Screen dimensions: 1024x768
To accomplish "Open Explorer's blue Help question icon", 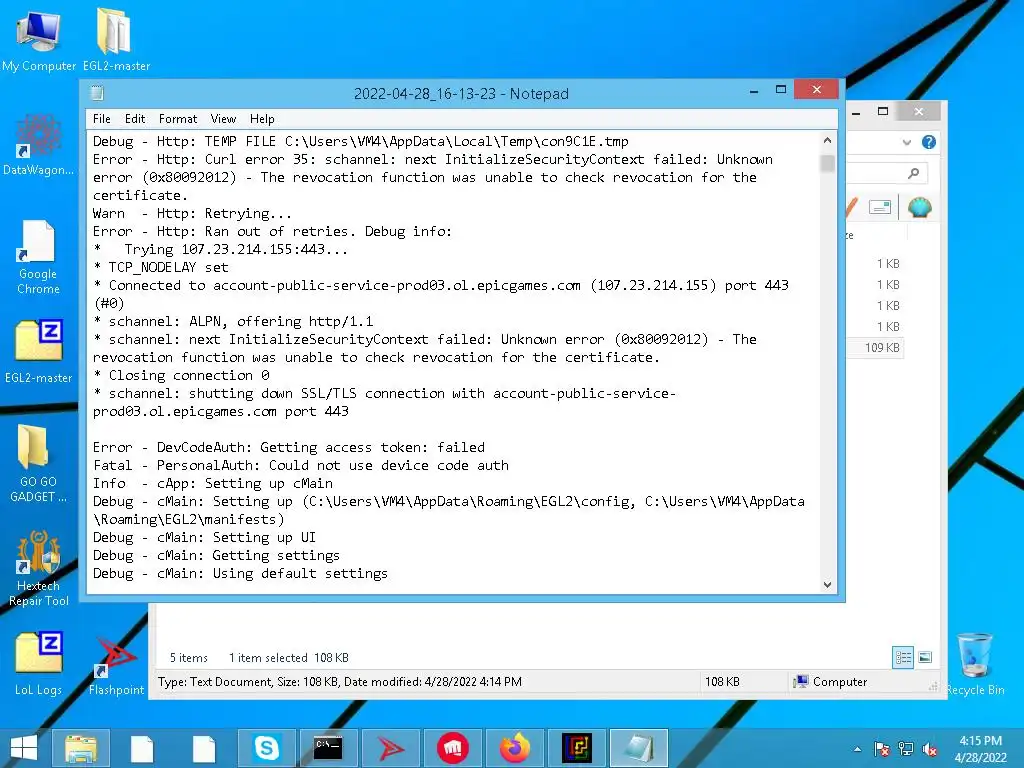I will 929,142.
